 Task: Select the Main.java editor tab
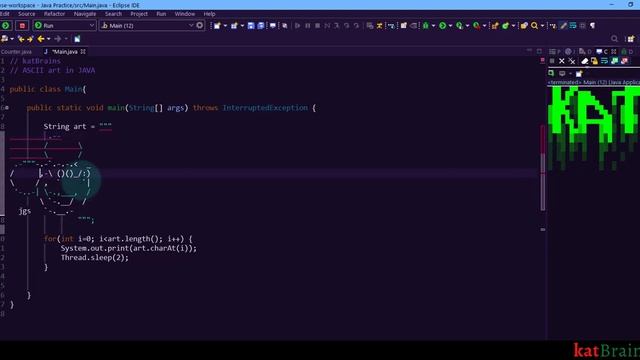click(64, 52)
